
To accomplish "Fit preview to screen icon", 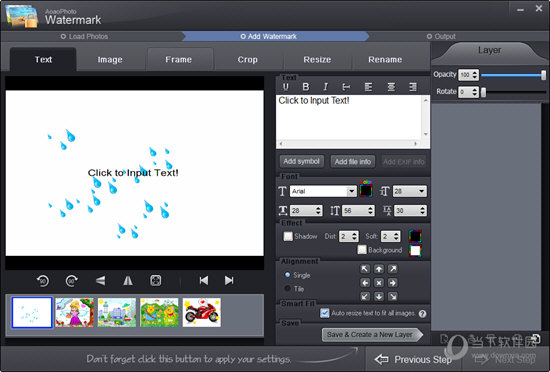I will click(156, 280).
